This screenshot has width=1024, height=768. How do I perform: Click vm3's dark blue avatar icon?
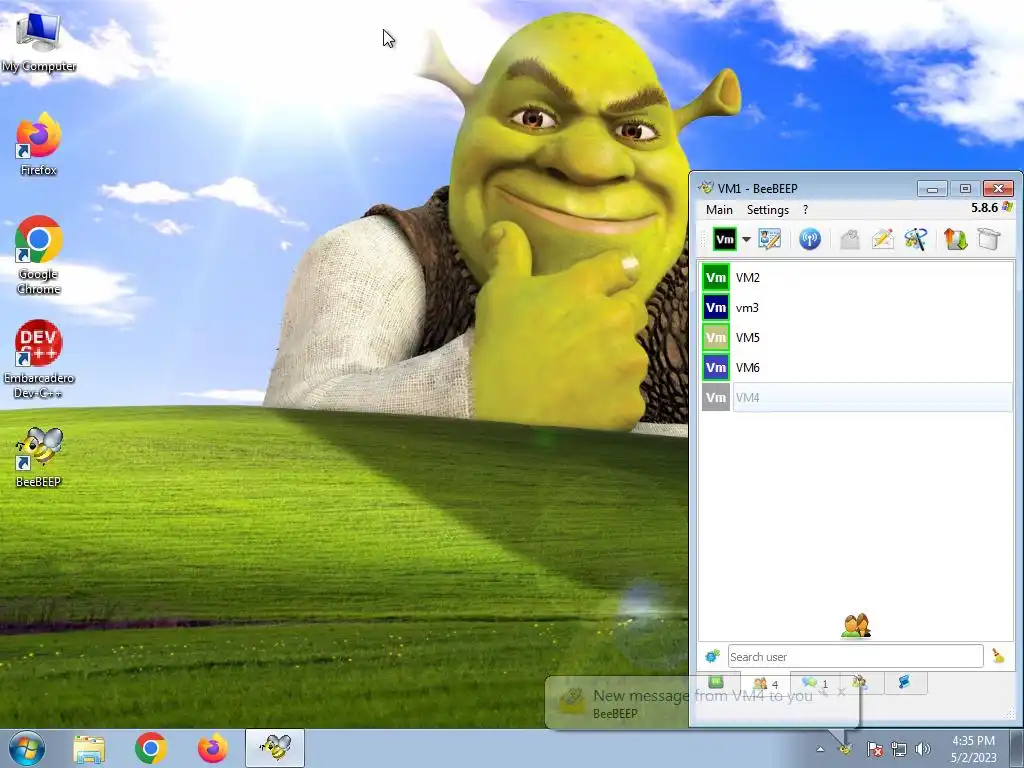(716, 308)
